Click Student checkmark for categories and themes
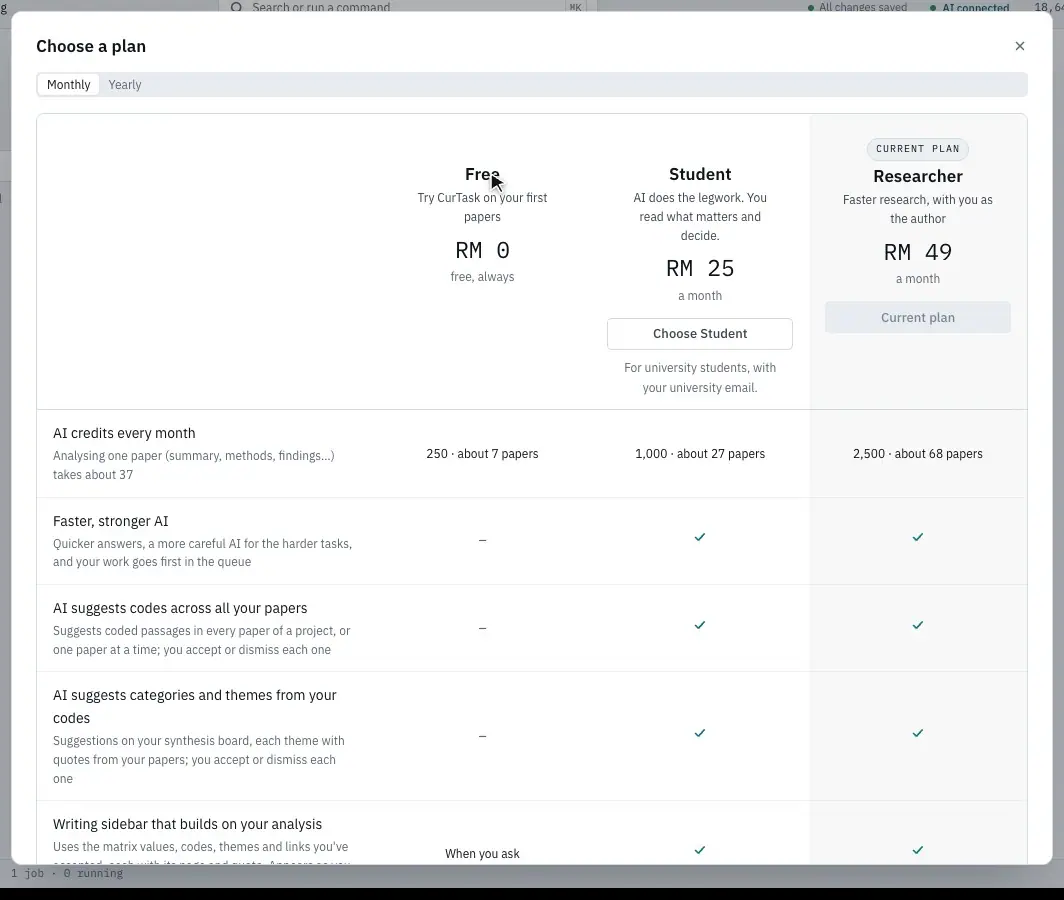This screenshot has width=1064, height=900. tap(700, 733)
